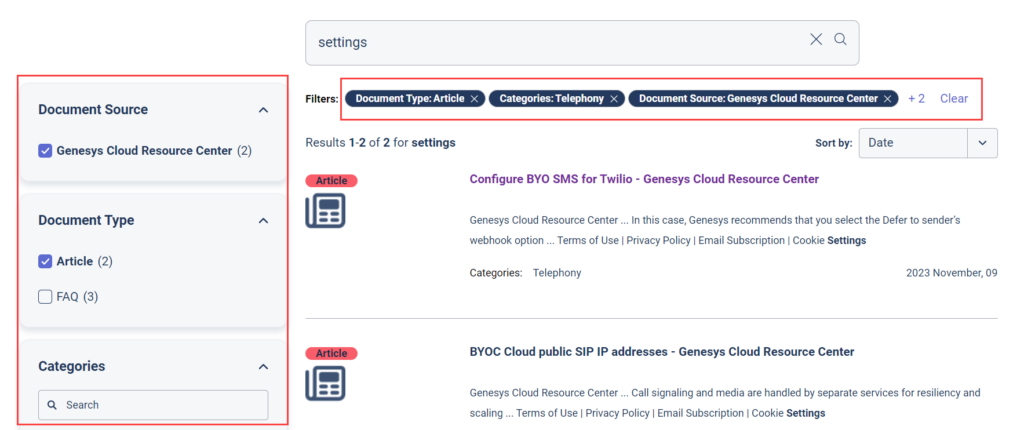Clear all filters
Viewport: 1024px width, 430px height.
pos(954,99)
